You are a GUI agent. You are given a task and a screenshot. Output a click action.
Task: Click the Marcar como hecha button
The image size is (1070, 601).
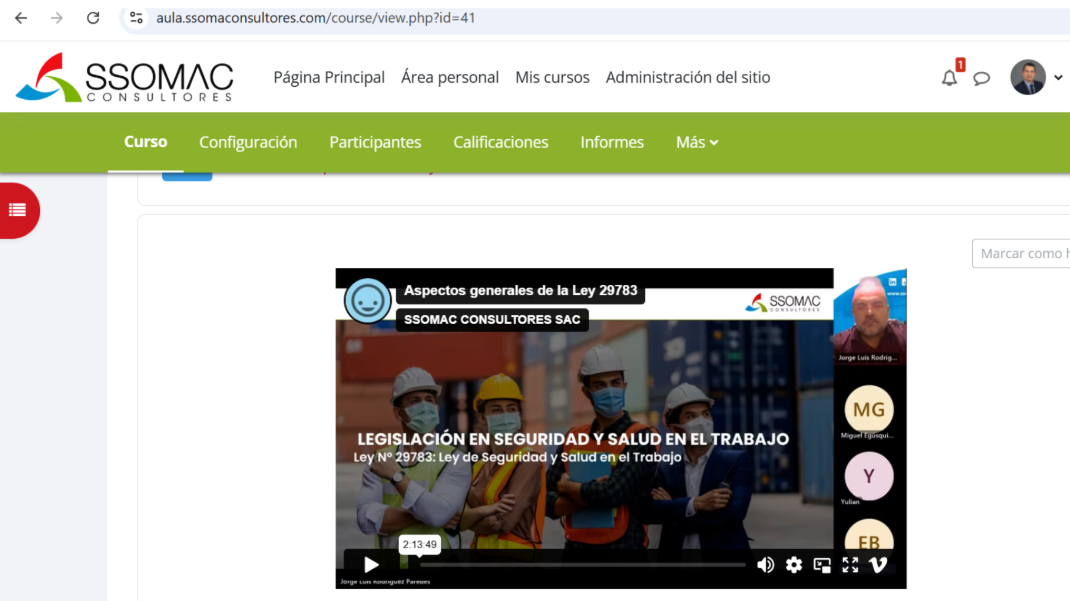[x=1022, y=253]
